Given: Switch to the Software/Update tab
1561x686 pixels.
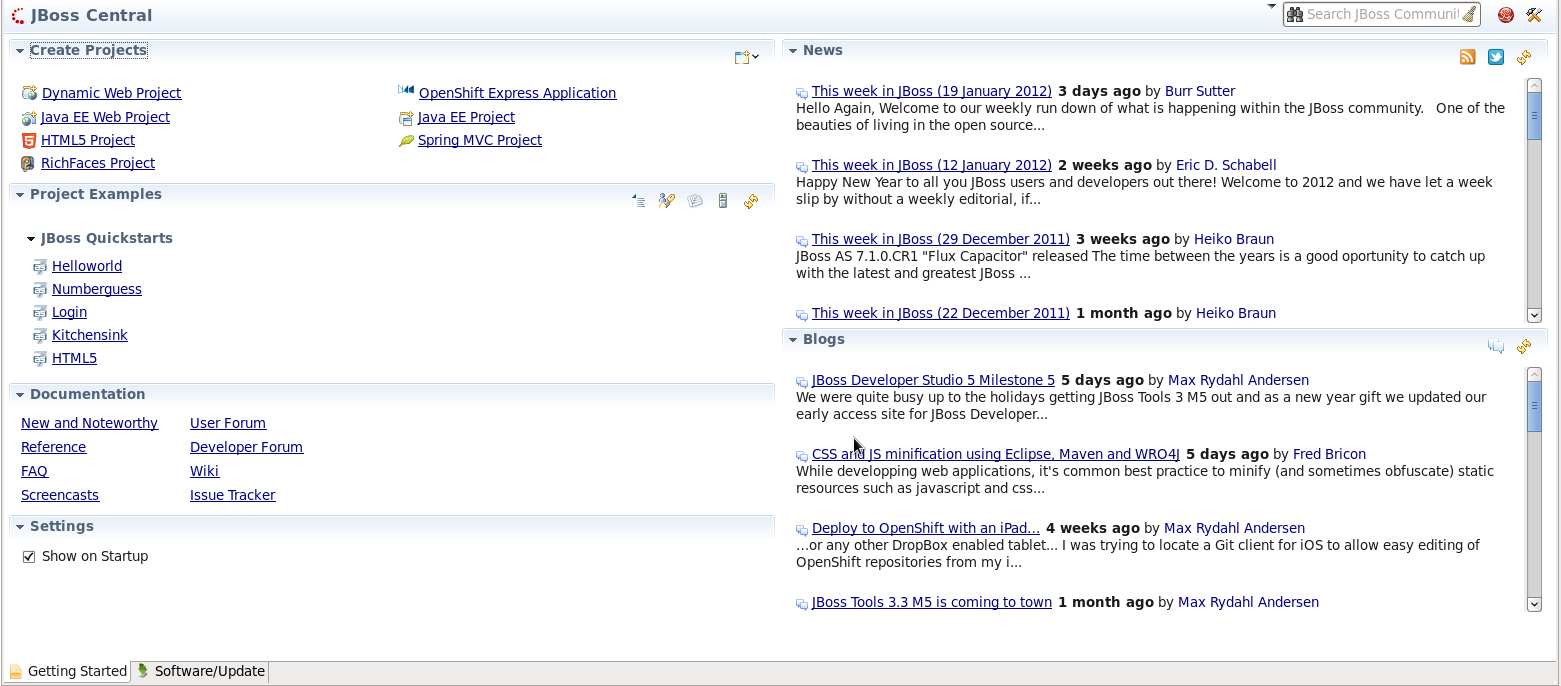Looking at the screenshot, I should click(200, 671).
